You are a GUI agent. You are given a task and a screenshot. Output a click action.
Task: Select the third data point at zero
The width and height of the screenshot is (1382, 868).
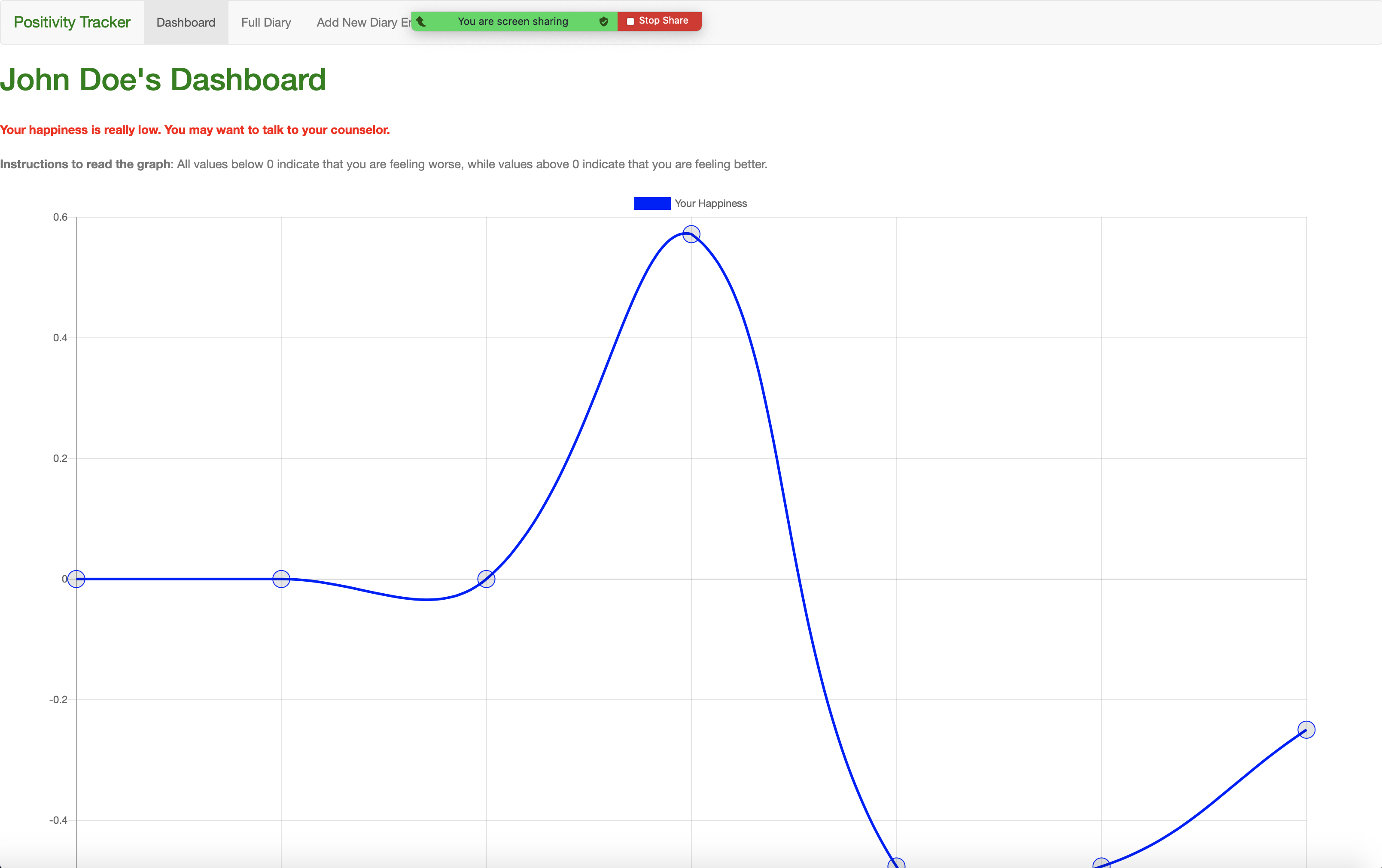pos(486,579)
